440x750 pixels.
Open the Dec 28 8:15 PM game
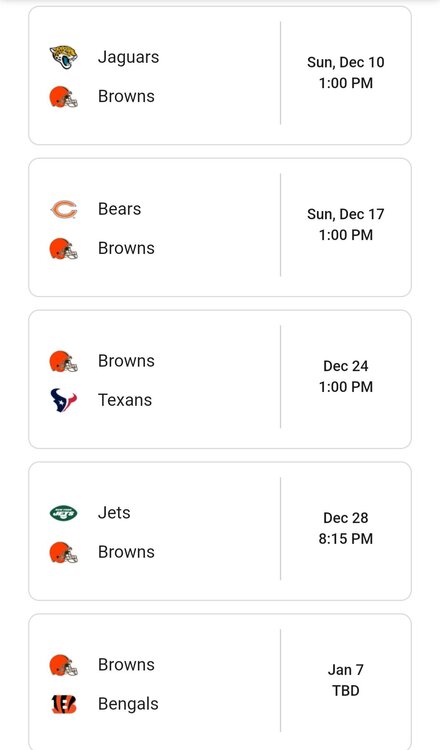[220, 531]
